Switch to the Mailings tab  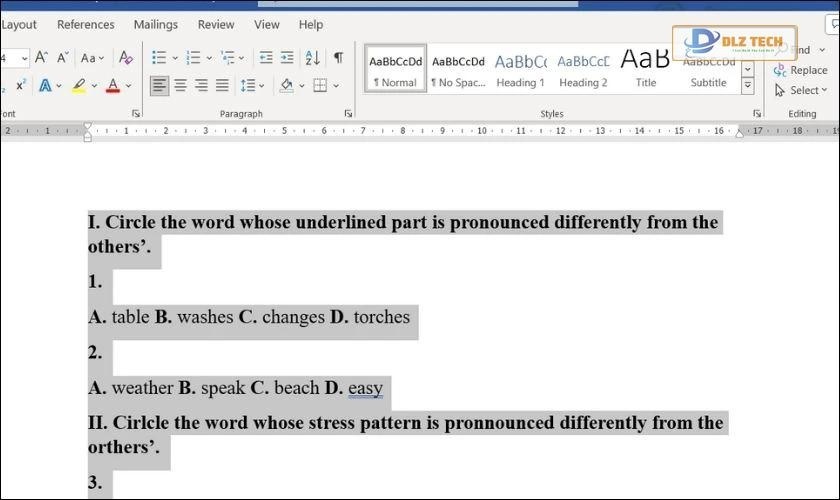click(x=155, y=24)
